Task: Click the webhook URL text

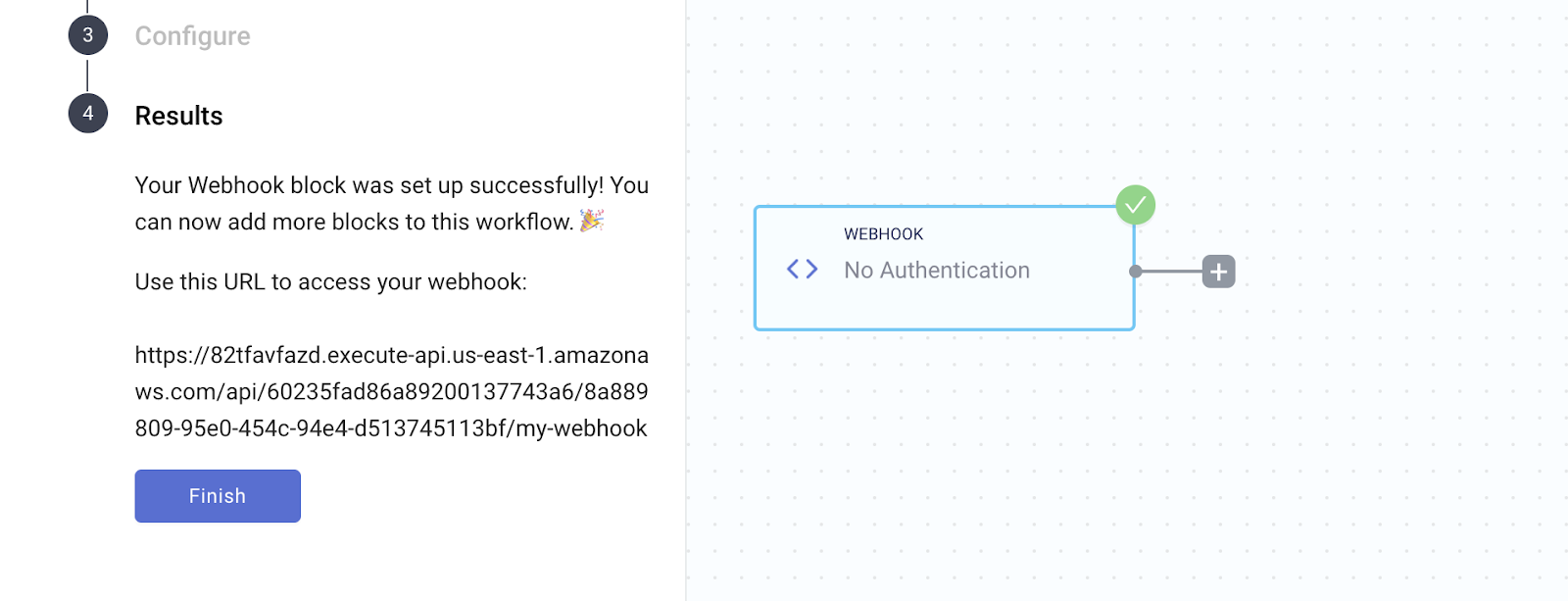Action: [x=391, y=392]
